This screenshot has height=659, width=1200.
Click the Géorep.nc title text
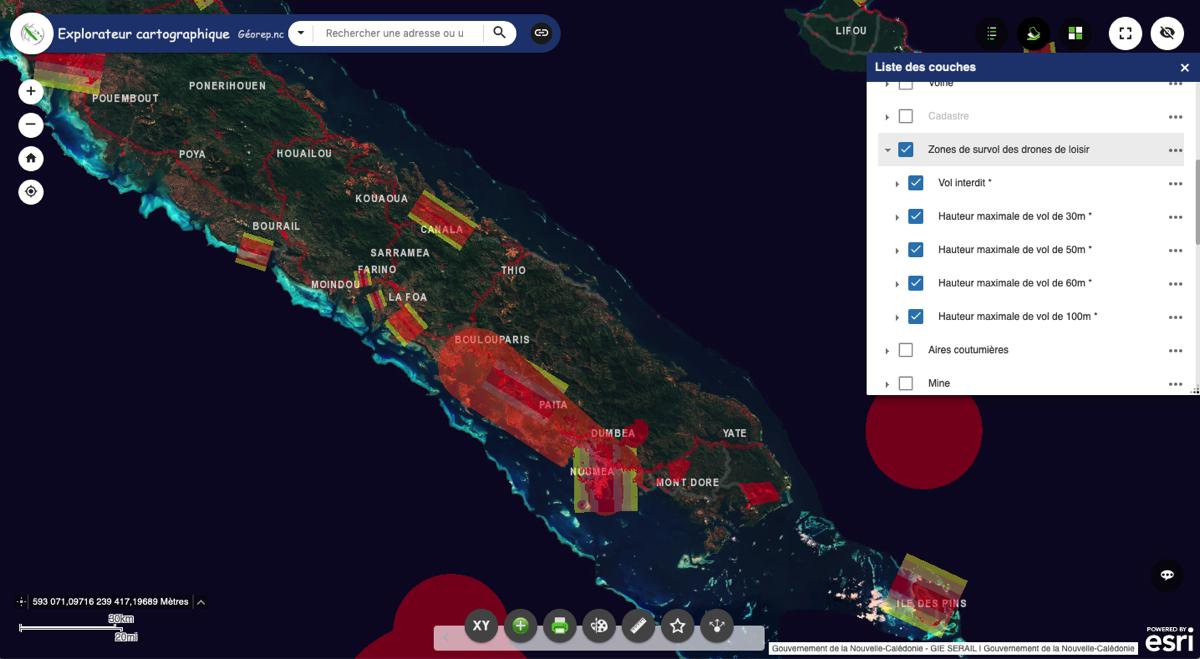260,34
